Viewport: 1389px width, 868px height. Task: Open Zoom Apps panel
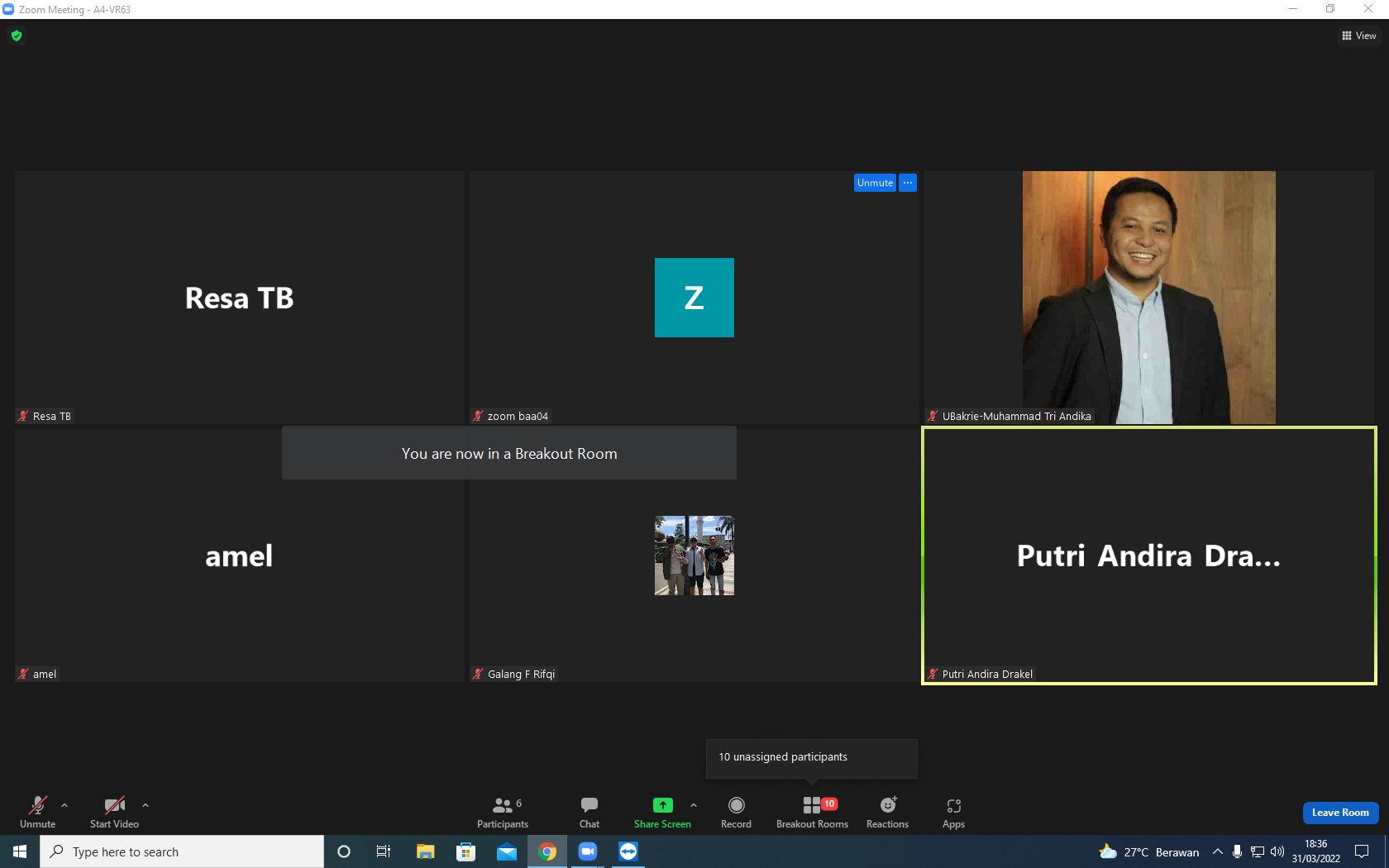pos(953,812)
